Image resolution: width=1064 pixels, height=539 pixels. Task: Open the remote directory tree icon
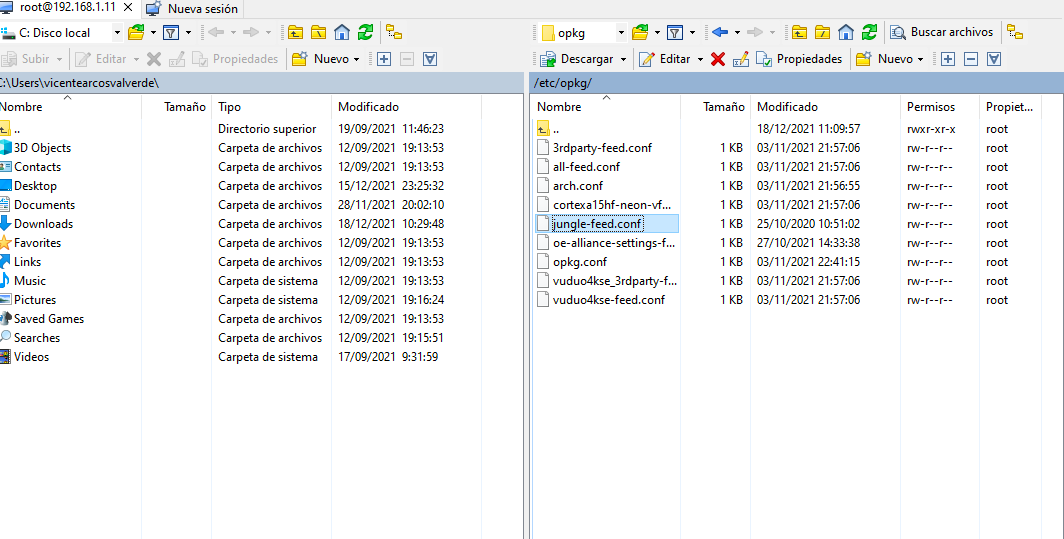[x=1016, y=32]
